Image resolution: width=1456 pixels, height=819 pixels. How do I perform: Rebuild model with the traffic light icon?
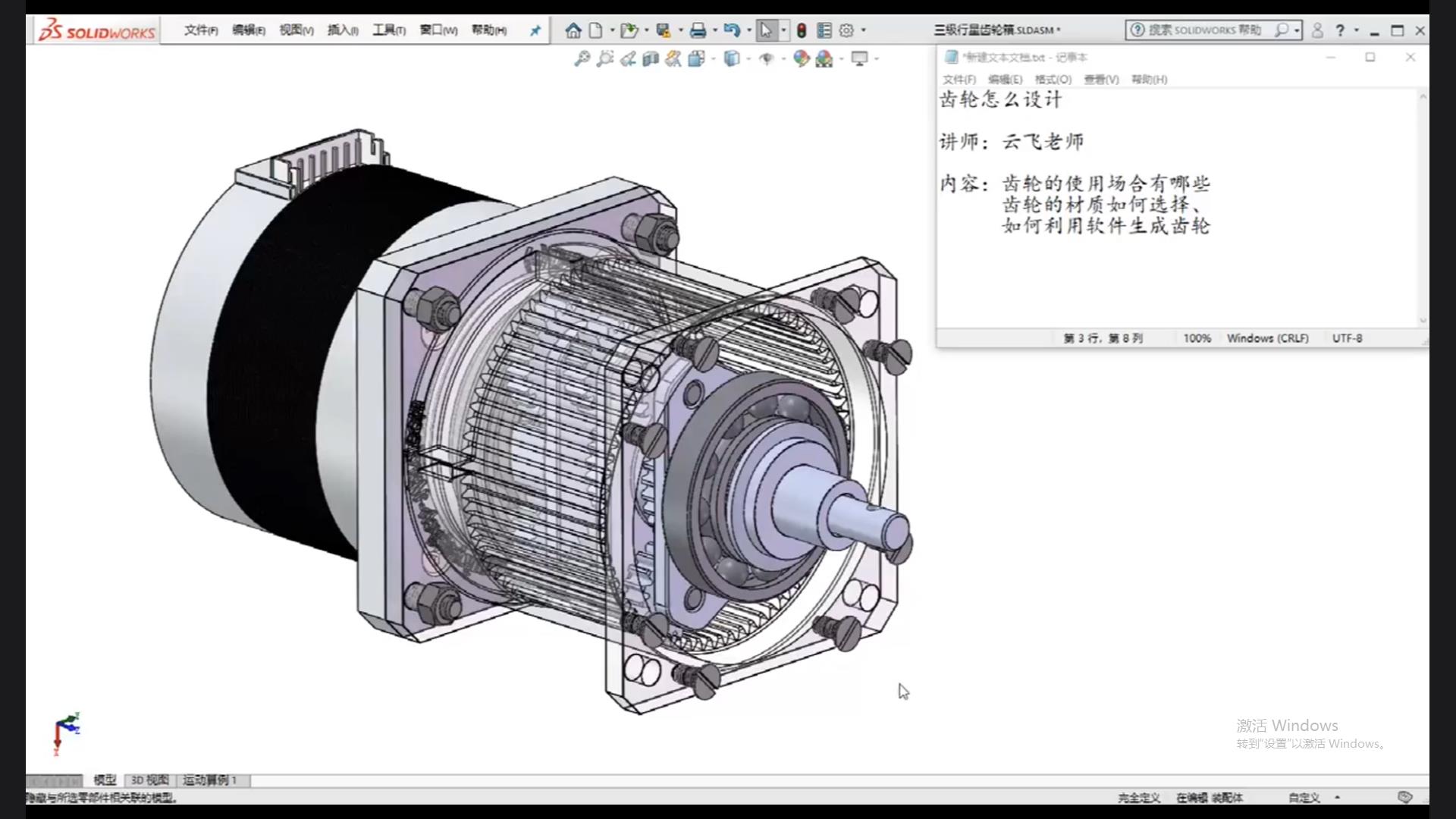click(802, 30)
